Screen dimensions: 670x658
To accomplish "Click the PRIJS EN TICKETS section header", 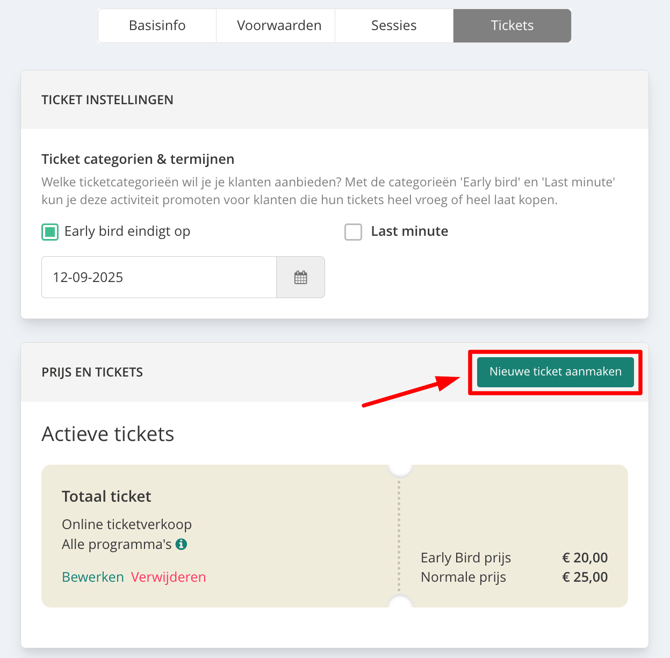I will tap(92, 372).
